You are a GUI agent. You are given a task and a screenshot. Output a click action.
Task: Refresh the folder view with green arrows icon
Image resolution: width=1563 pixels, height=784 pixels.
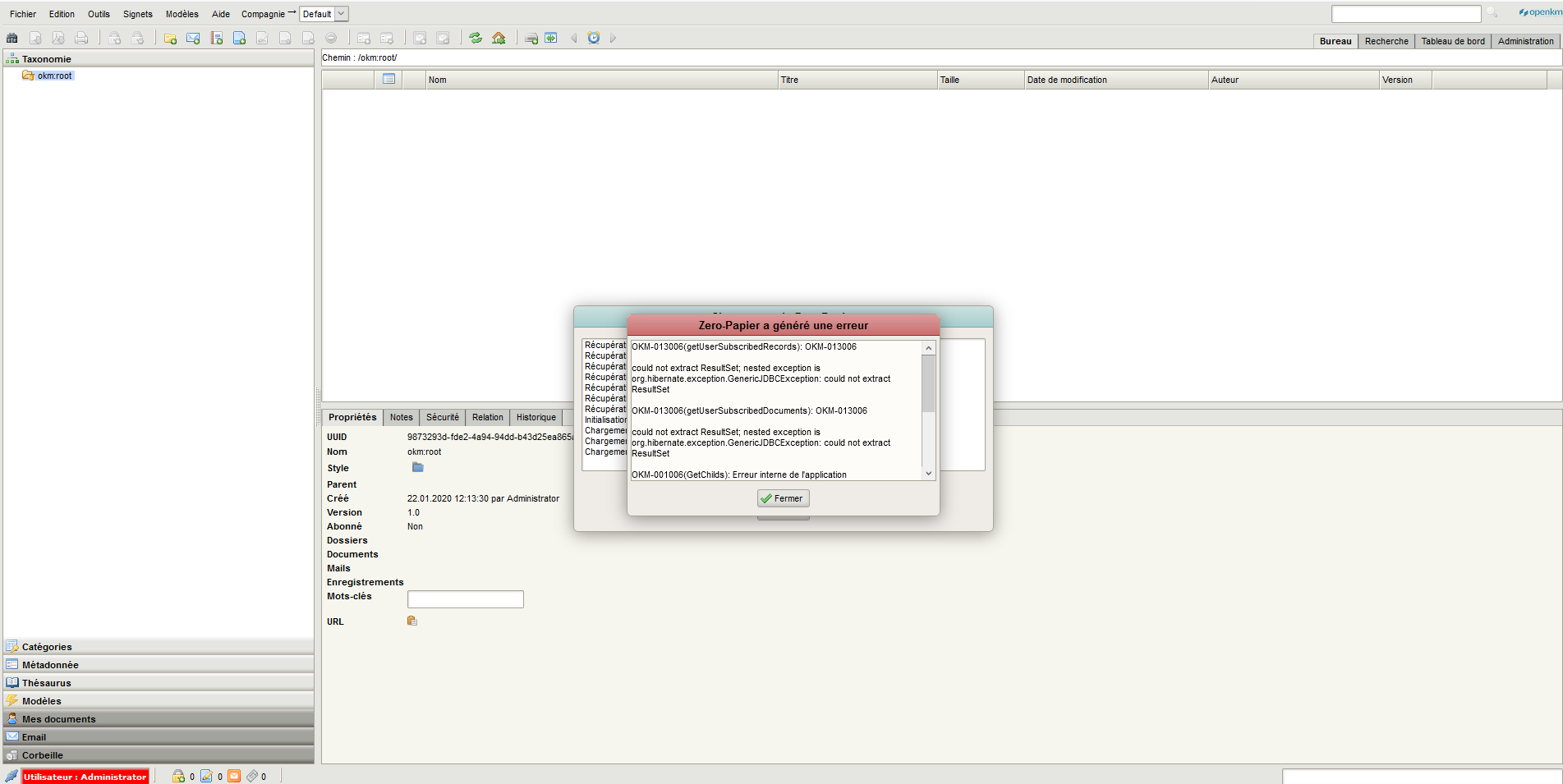(x=476, y=38)
